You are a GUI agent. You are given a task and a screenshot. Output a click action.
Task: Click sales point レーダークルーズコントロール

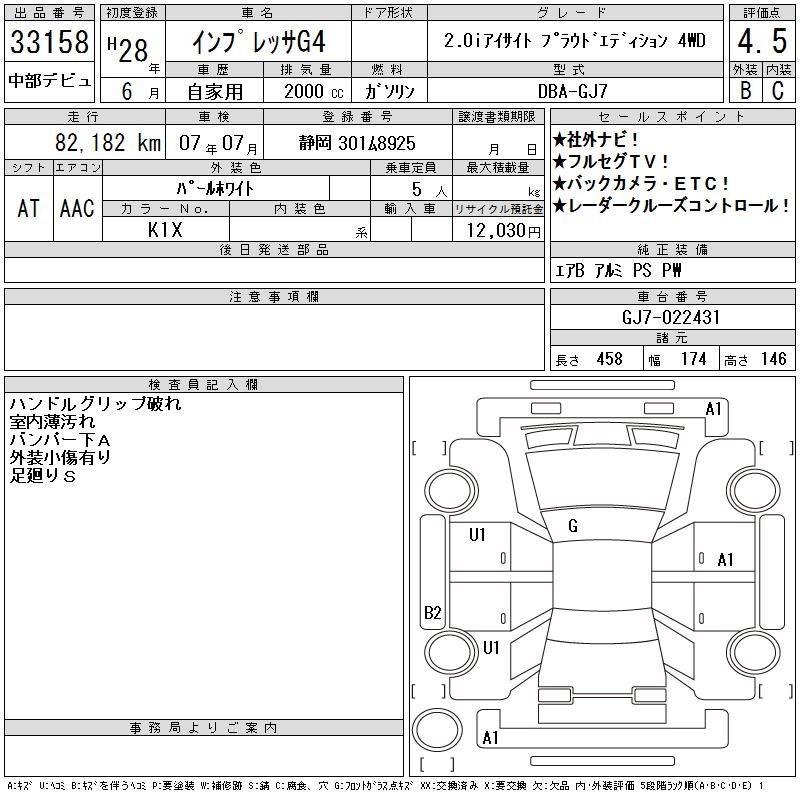click(671, 206)
